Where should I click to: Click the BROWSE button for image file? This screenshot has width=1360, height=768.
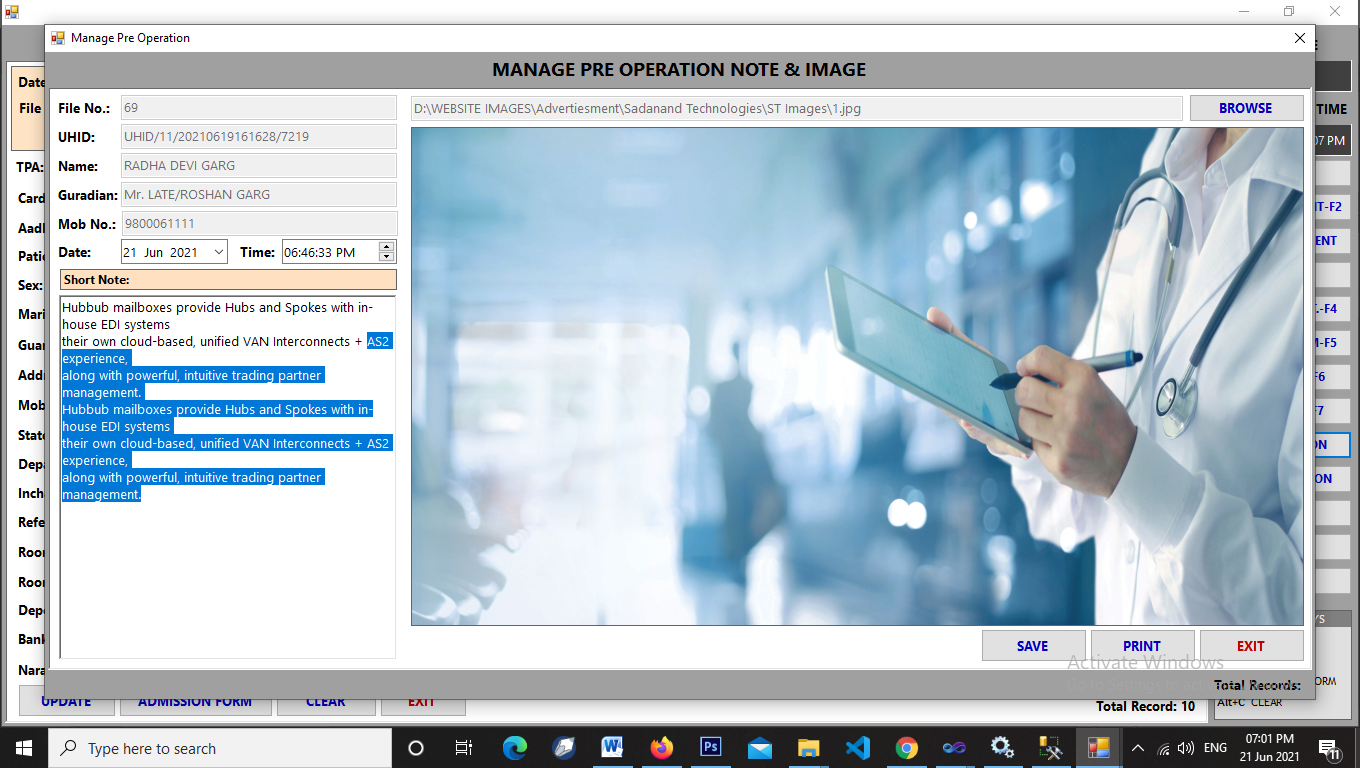[1246, 108]
